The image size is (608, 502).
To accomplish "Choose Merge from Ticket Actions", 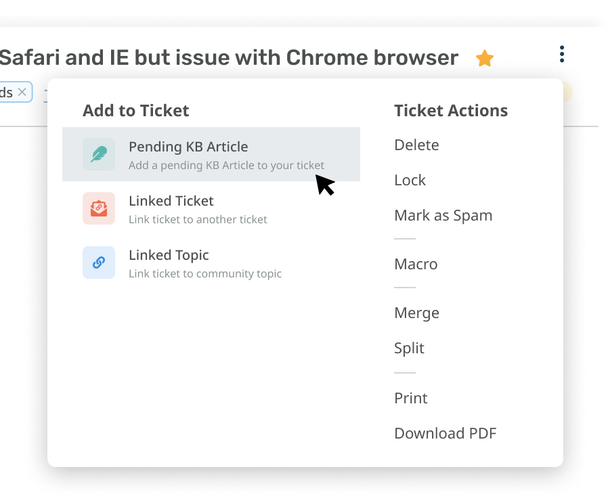I will 416,313.
